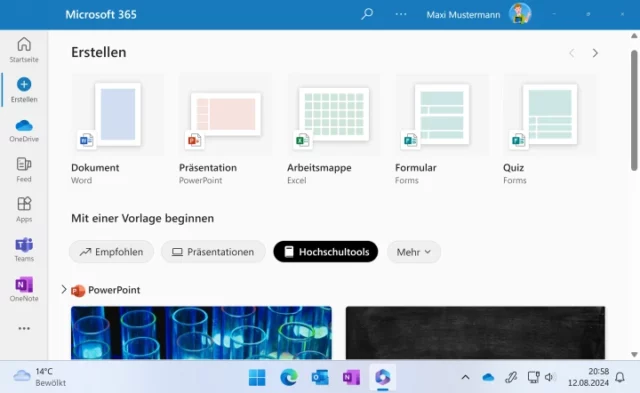This screenshot has width=640, height=393.
Task: Select the Empfohlen template filter
Action: coord(111,252)
